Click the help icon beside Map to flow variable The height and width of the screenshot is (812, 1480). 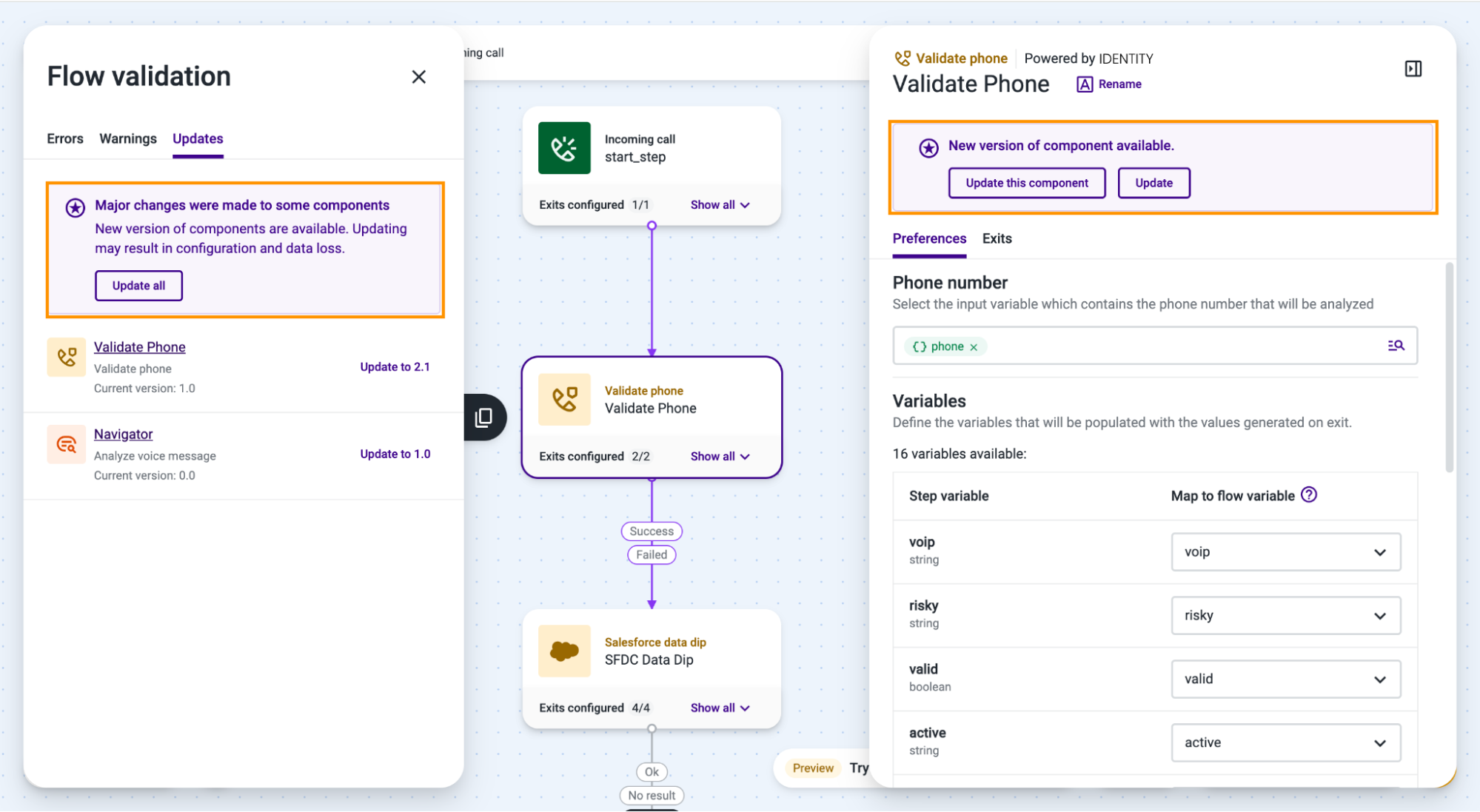[1309, 495]
